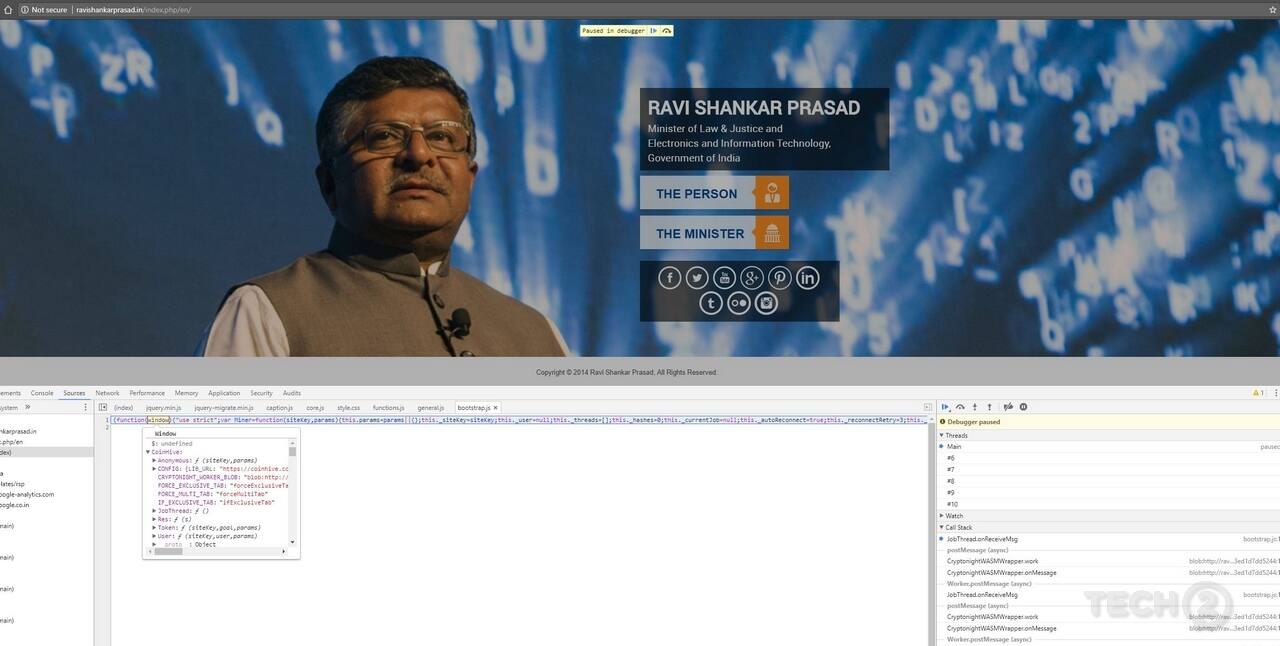Switch to the Application panel tab
Screen dimensions: 1280x646
[x=224, y=393]
